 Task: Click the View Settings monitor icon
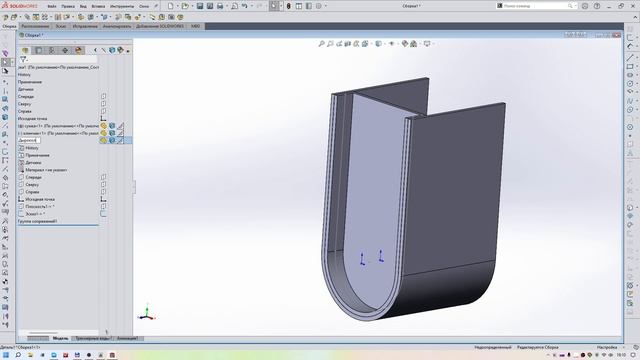[427, 43]
